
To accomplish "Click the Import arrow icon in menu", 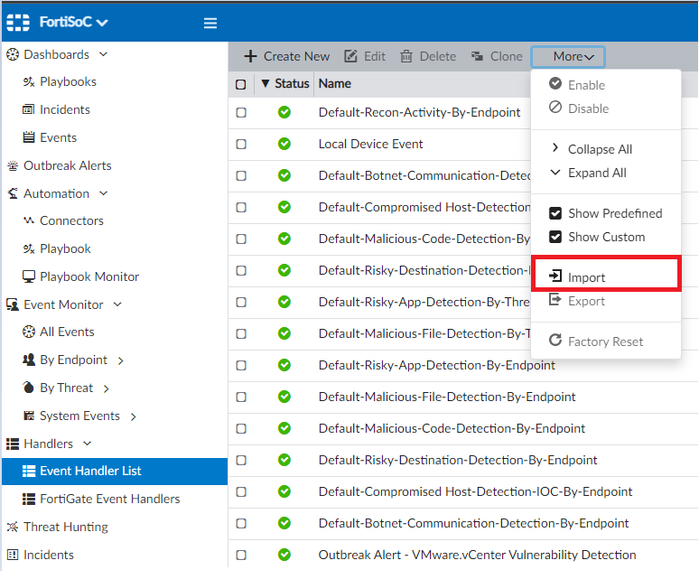I will (x=555, y=276).
